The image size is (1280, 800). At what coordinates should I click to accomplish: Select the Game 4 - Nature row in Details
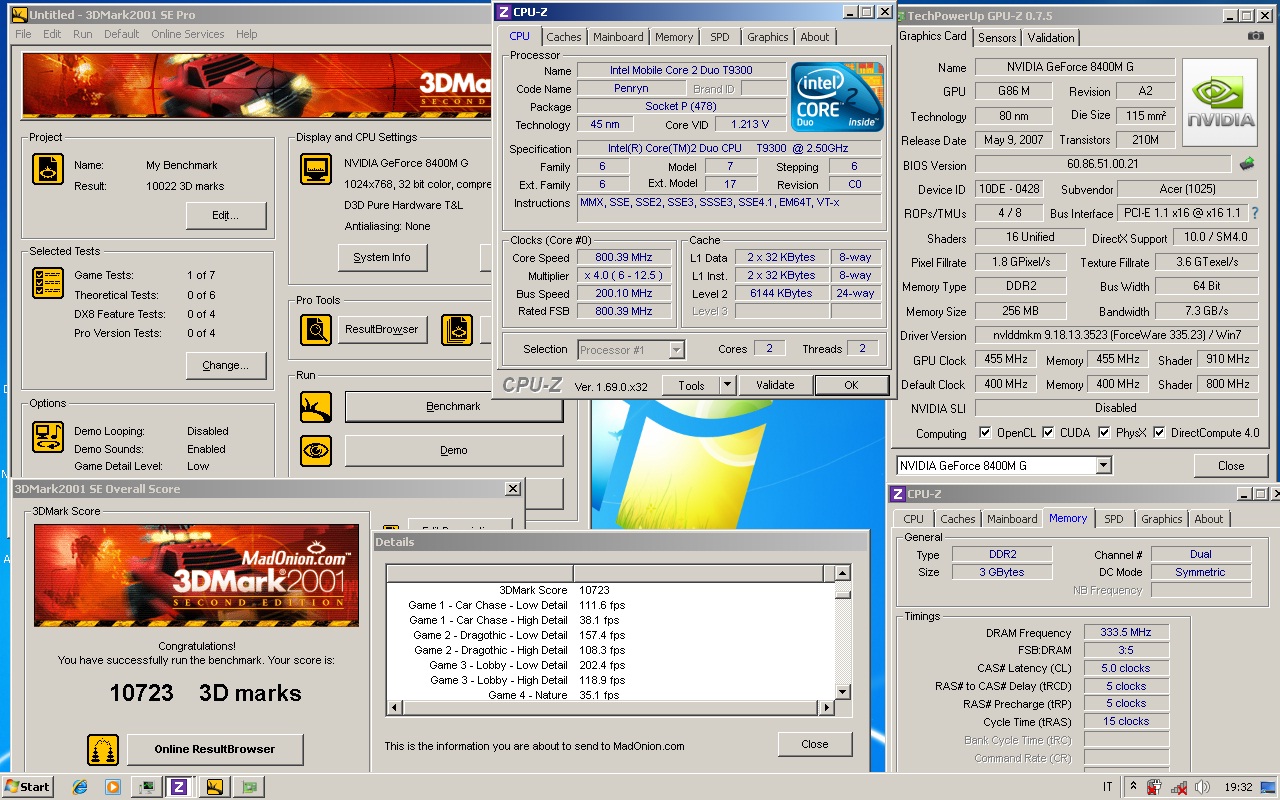pos(610,695)
